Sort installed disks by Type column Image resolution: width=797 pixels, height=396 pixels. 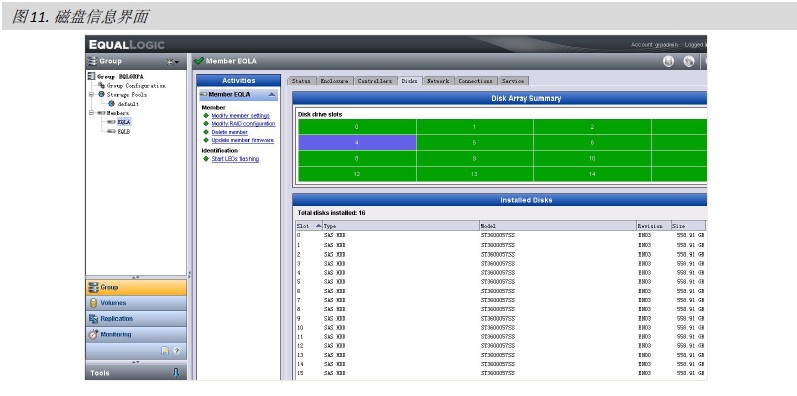pos(401,226)
